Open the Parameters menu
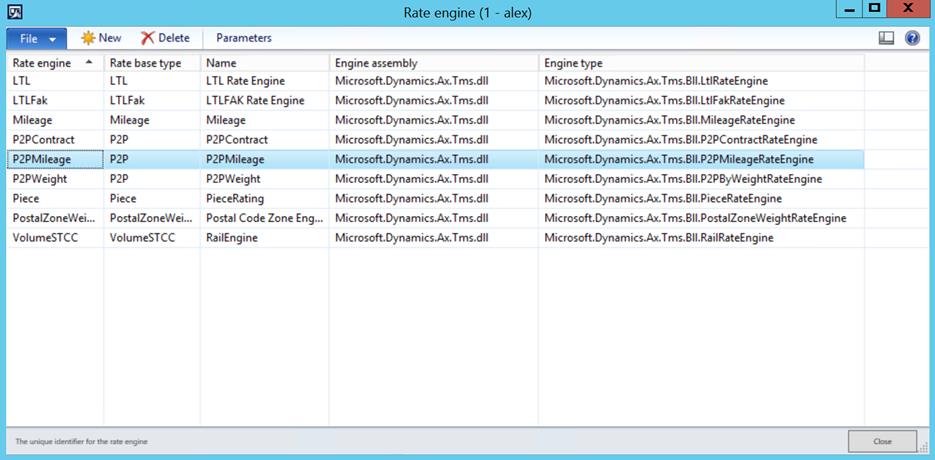 (244, 38)
